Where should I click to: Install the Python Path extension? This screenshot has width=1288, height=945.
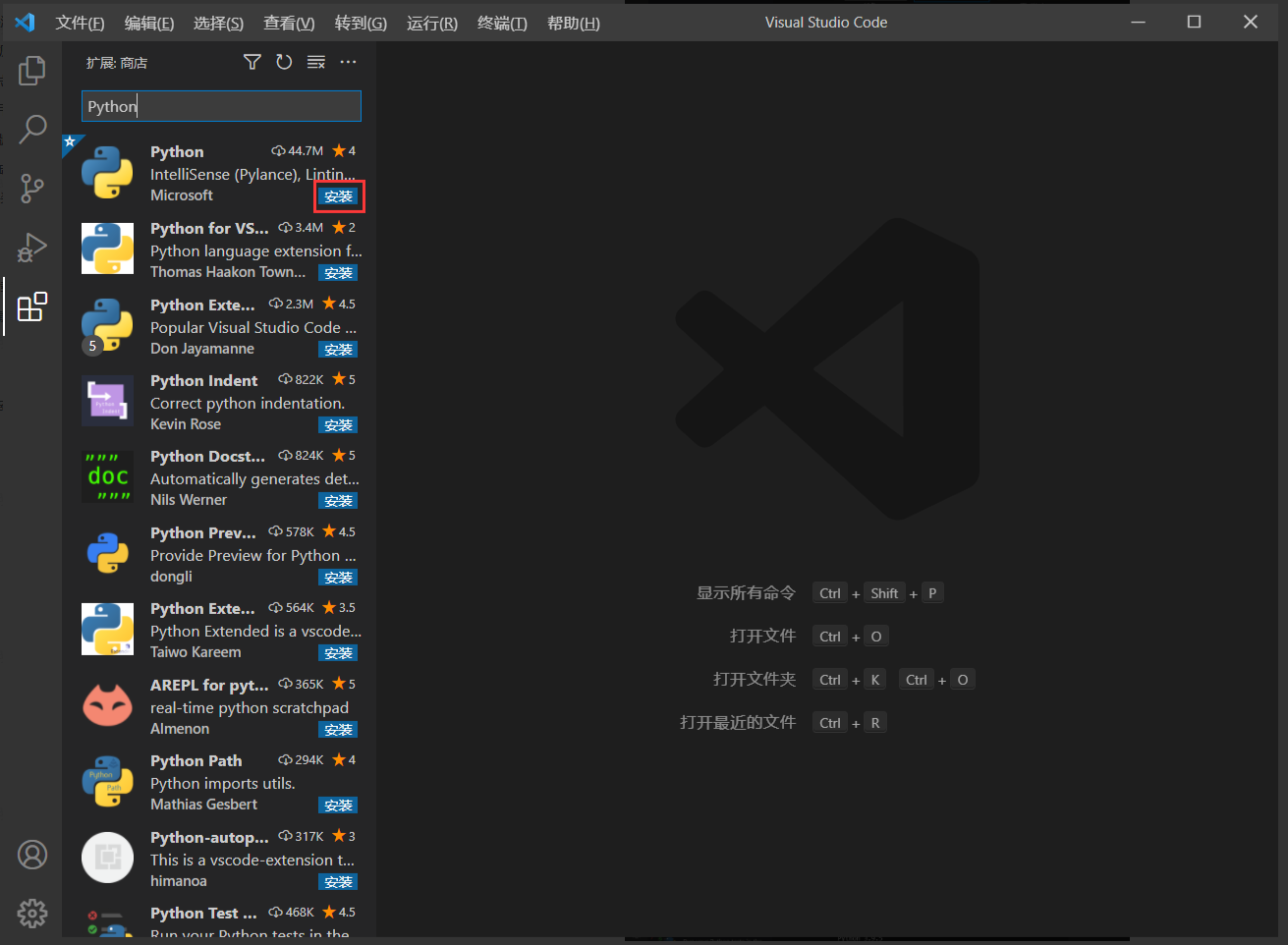(338, 806)
